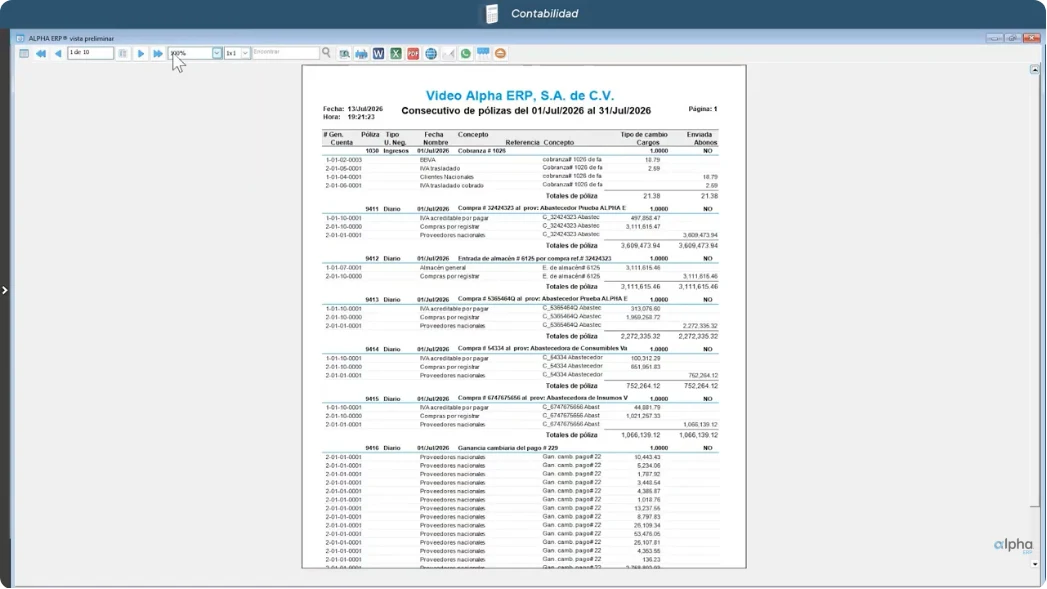Click the "Tipo de cambio" column header

click(x=644, y=134)
